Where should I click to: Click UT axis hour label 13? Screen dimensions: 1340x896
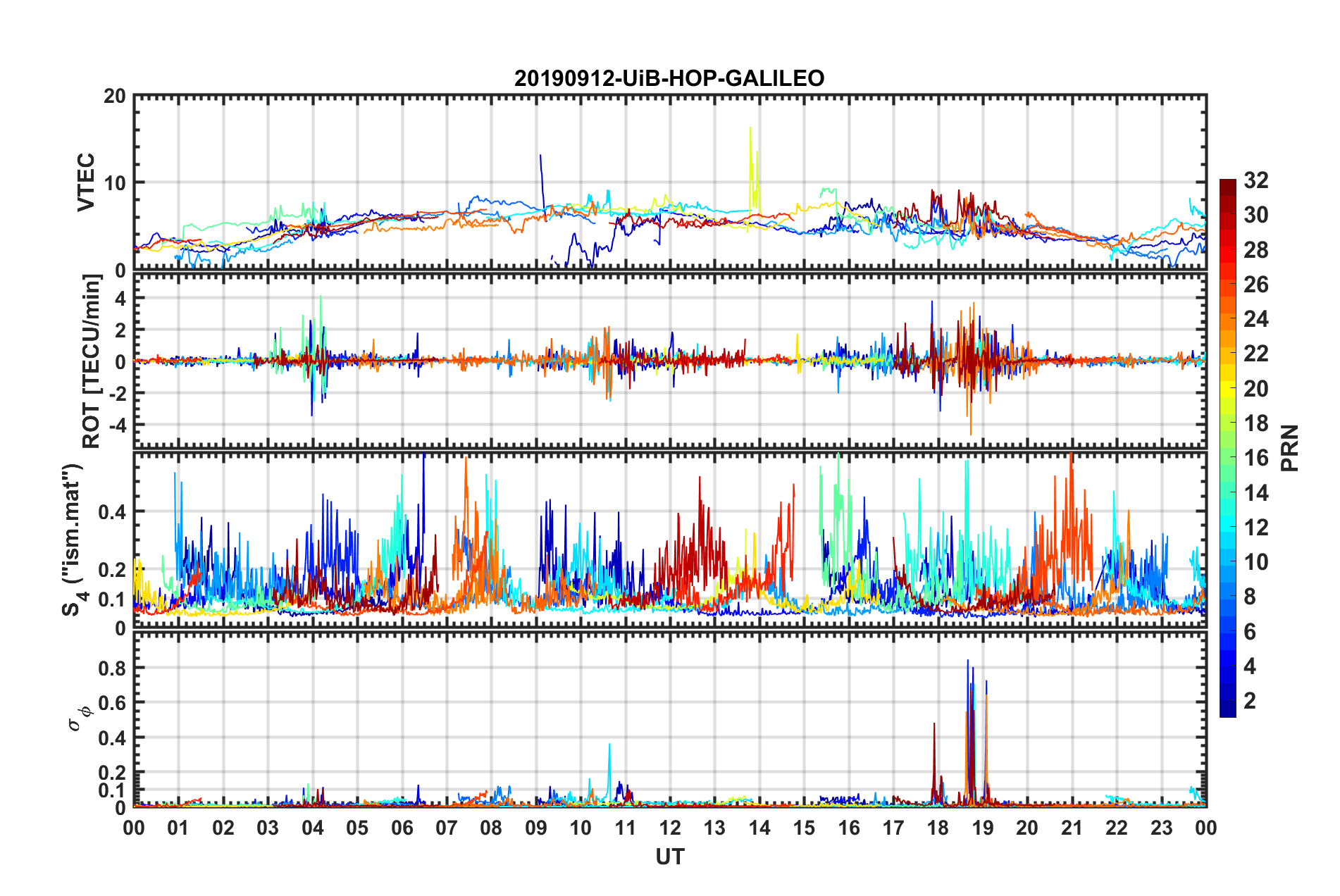714,828
